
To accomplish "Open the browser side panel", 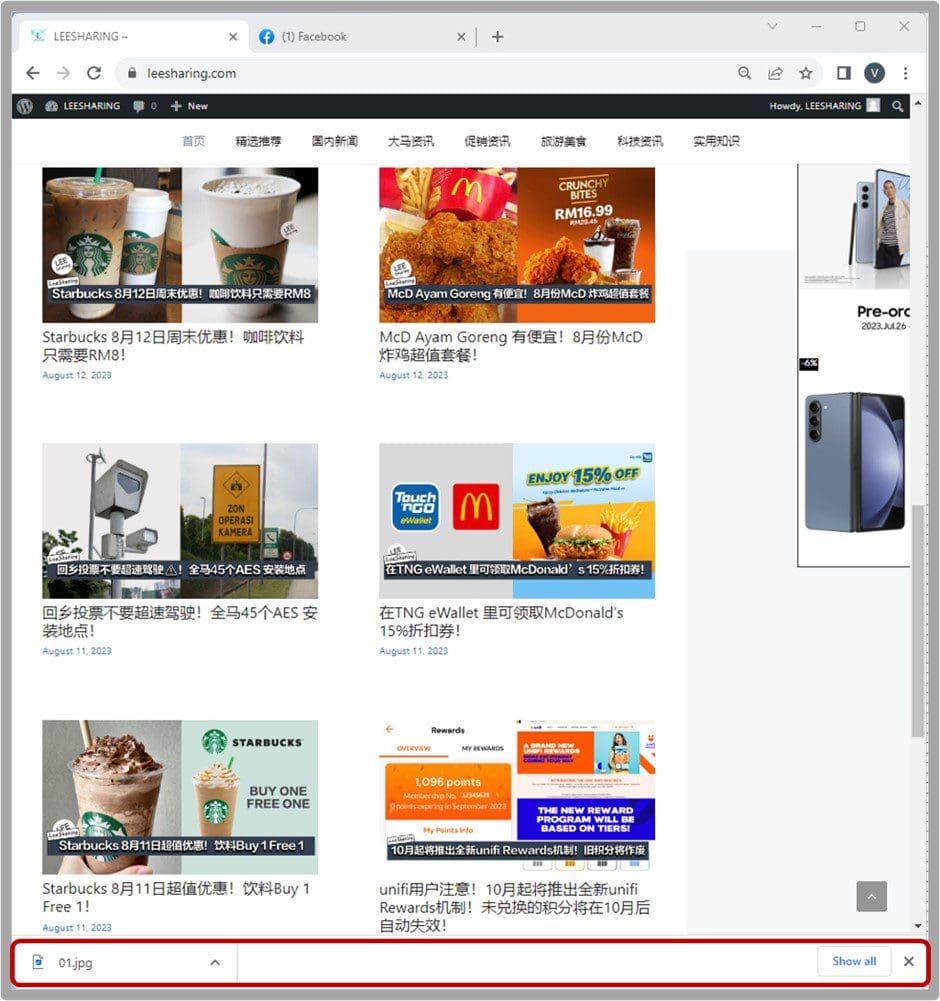I will pos(844,73).
